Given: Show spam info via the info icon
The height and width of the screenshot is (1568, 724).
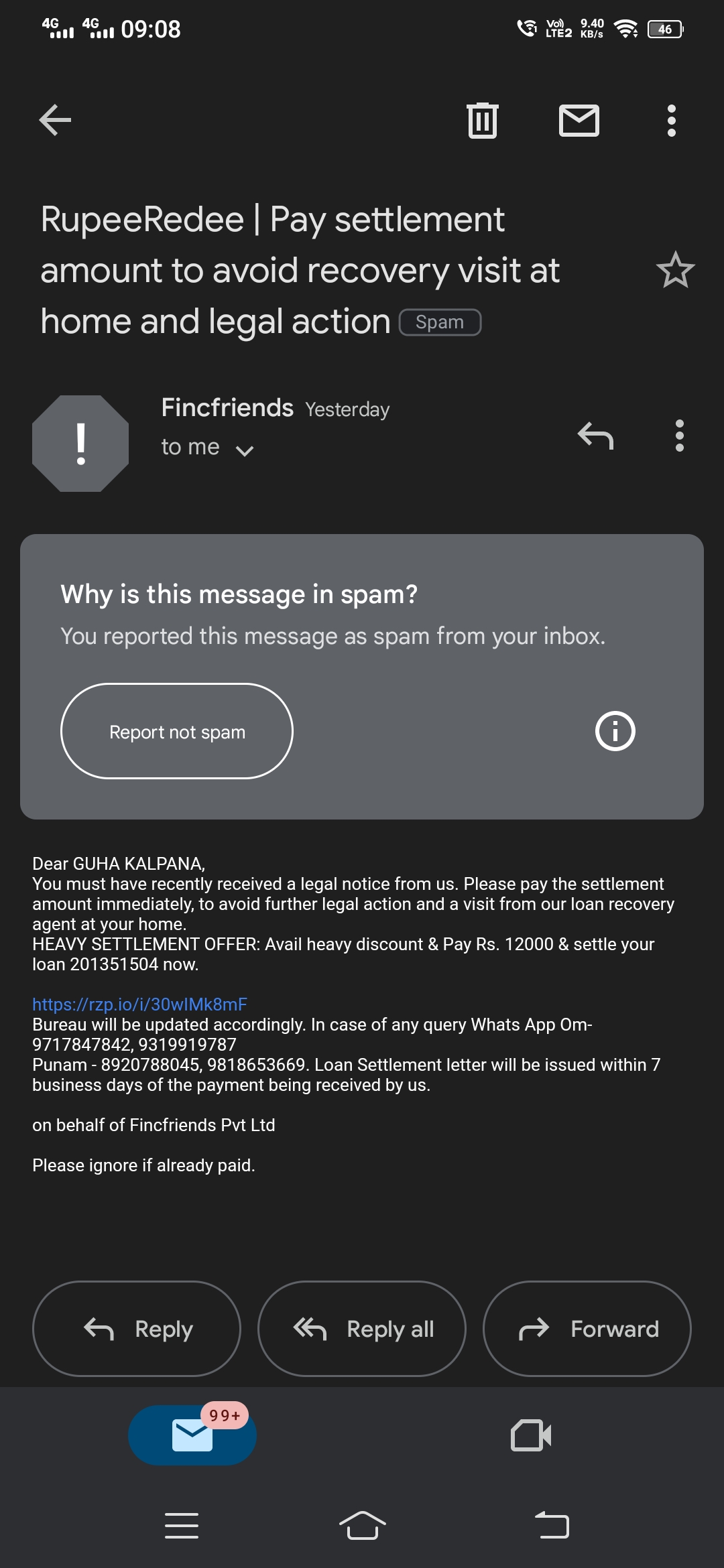Looking at the screenshot, I should tap(615, 731).
